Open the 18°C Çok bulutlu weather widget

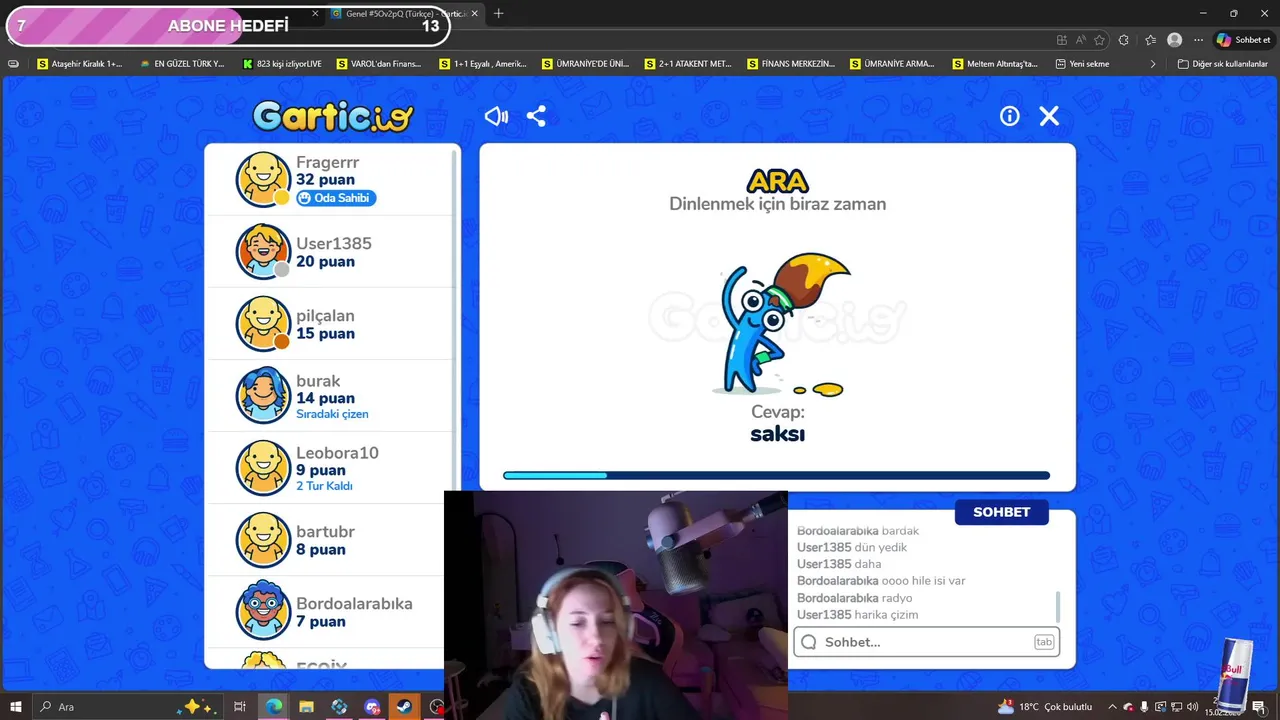(x=1044, y=707)
